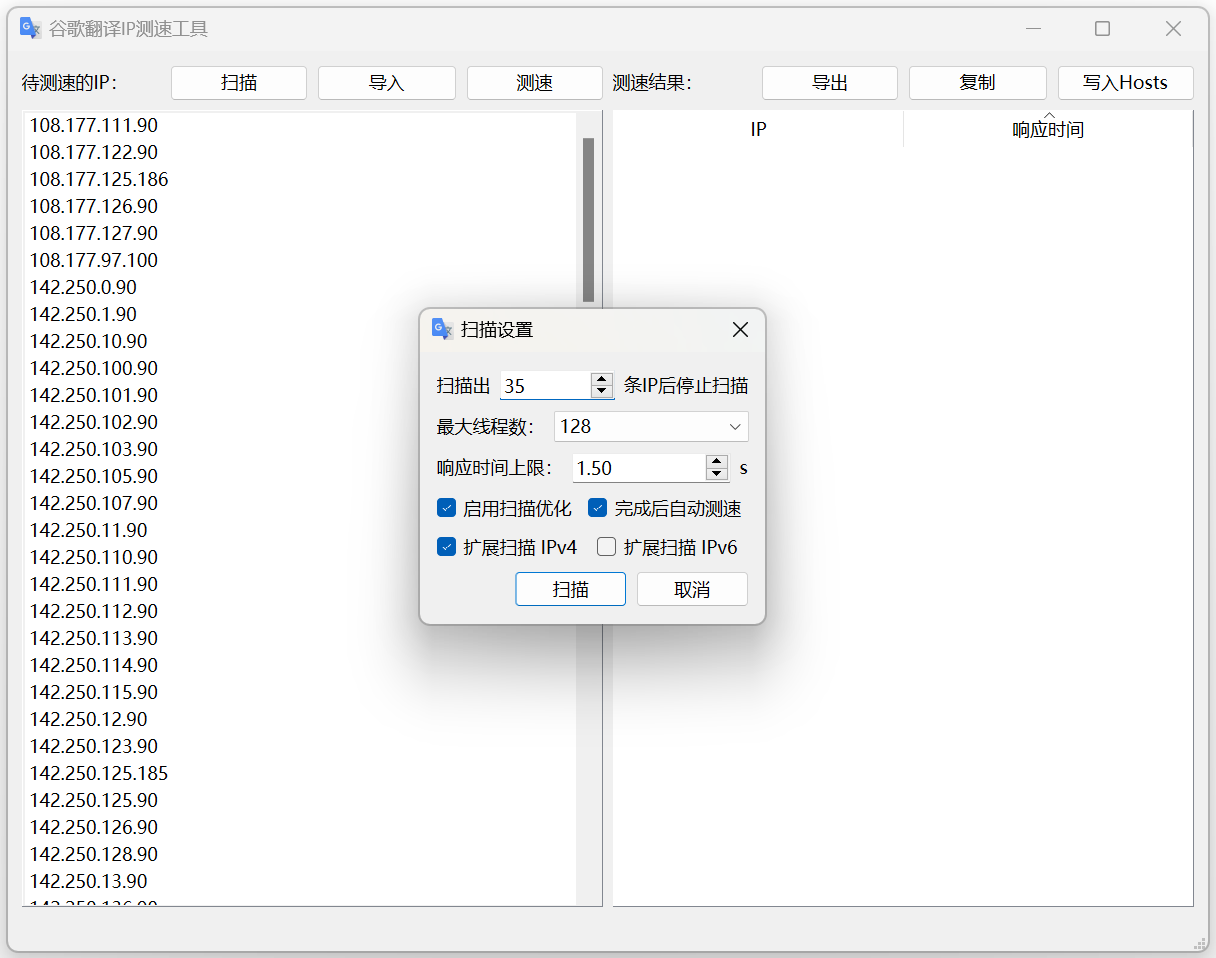Click the 写入Hosts button
Image resolution: width=1216 pixels, height=958 pixels.
[1126, 83]
